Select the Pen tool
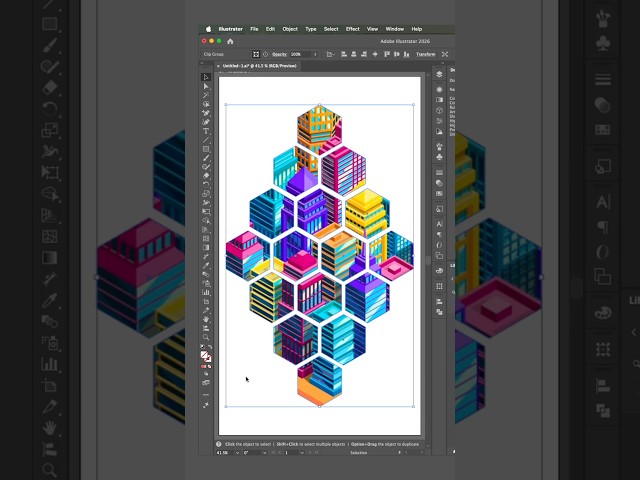The width and height of the screenshot is (640, 480). [206, 113]
